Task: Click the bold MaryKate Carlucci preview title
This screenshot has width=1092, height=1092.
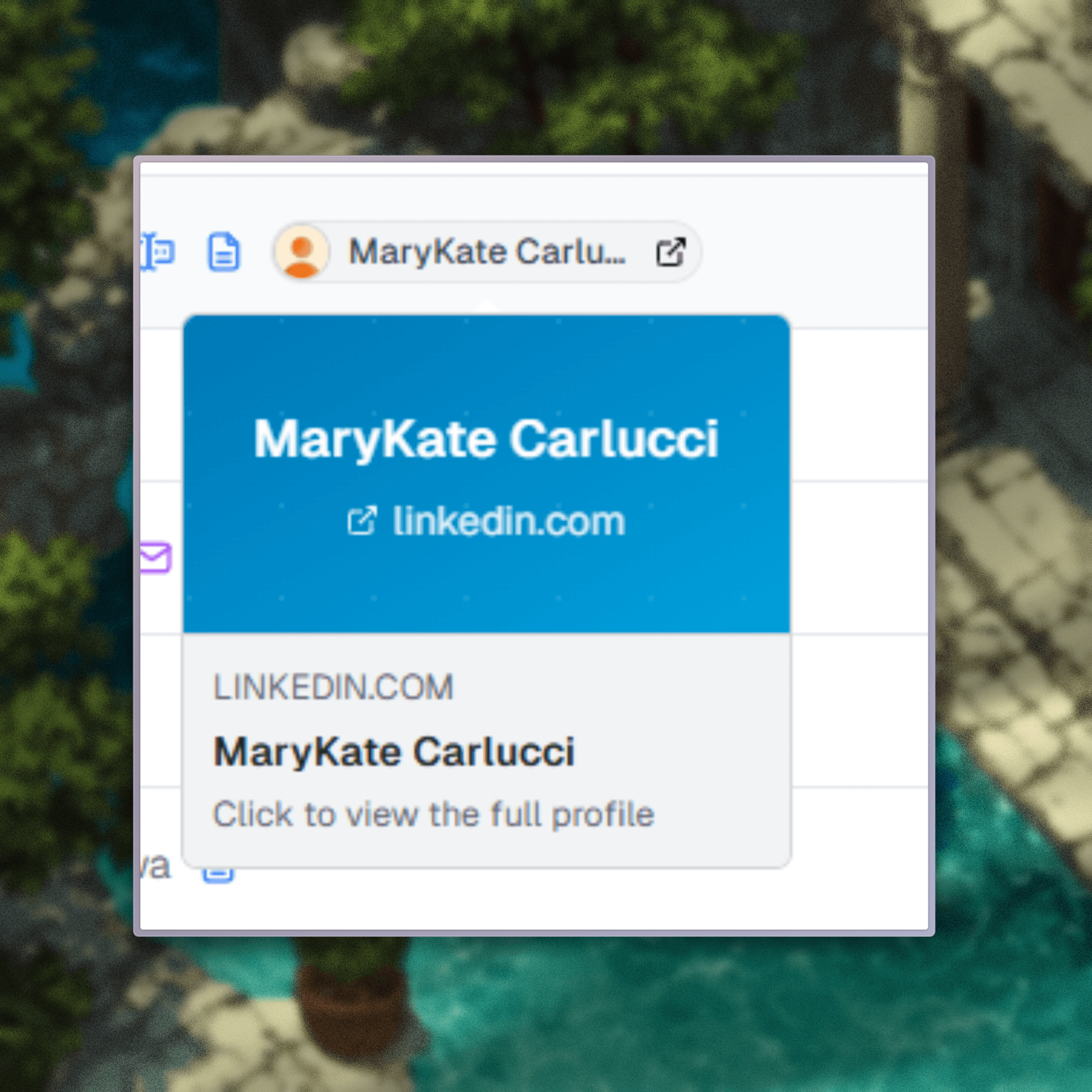Action: tap(395, 751)
